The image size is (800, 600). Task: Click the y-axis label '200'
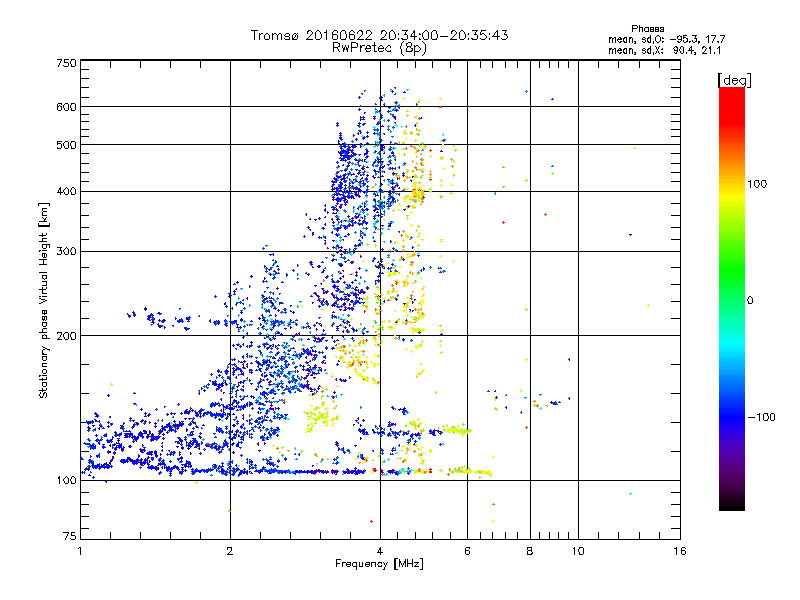point(66,336)
